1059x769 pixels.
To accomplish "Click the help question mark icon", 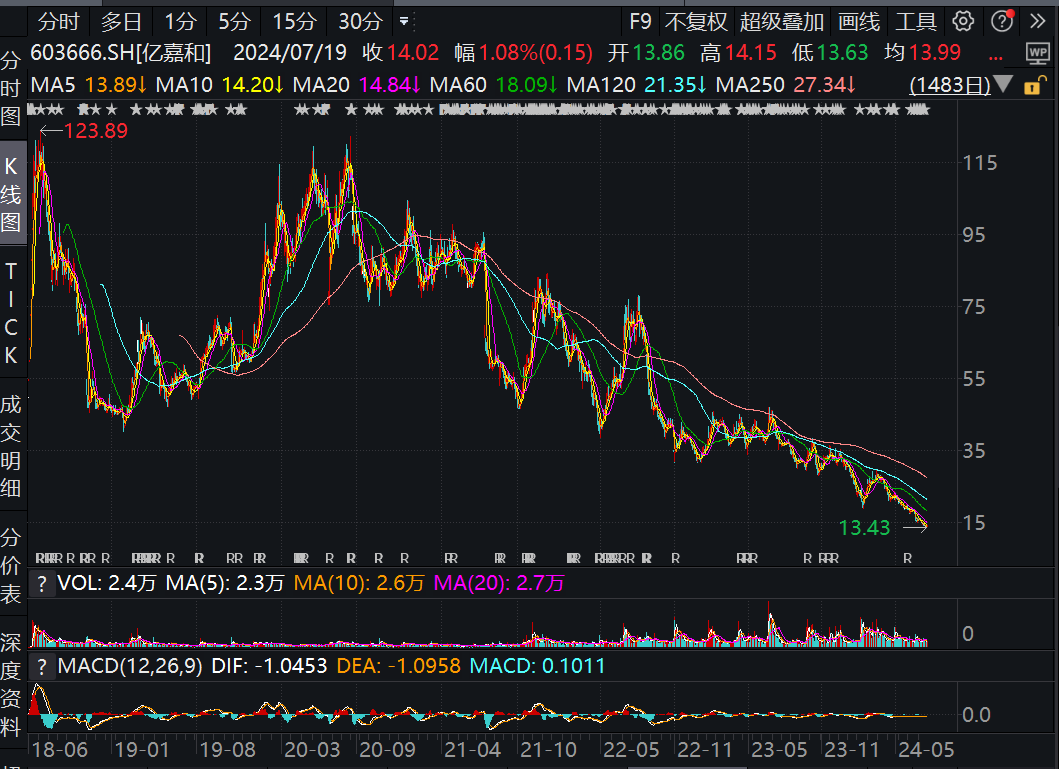I will [x=1002, y=22].
